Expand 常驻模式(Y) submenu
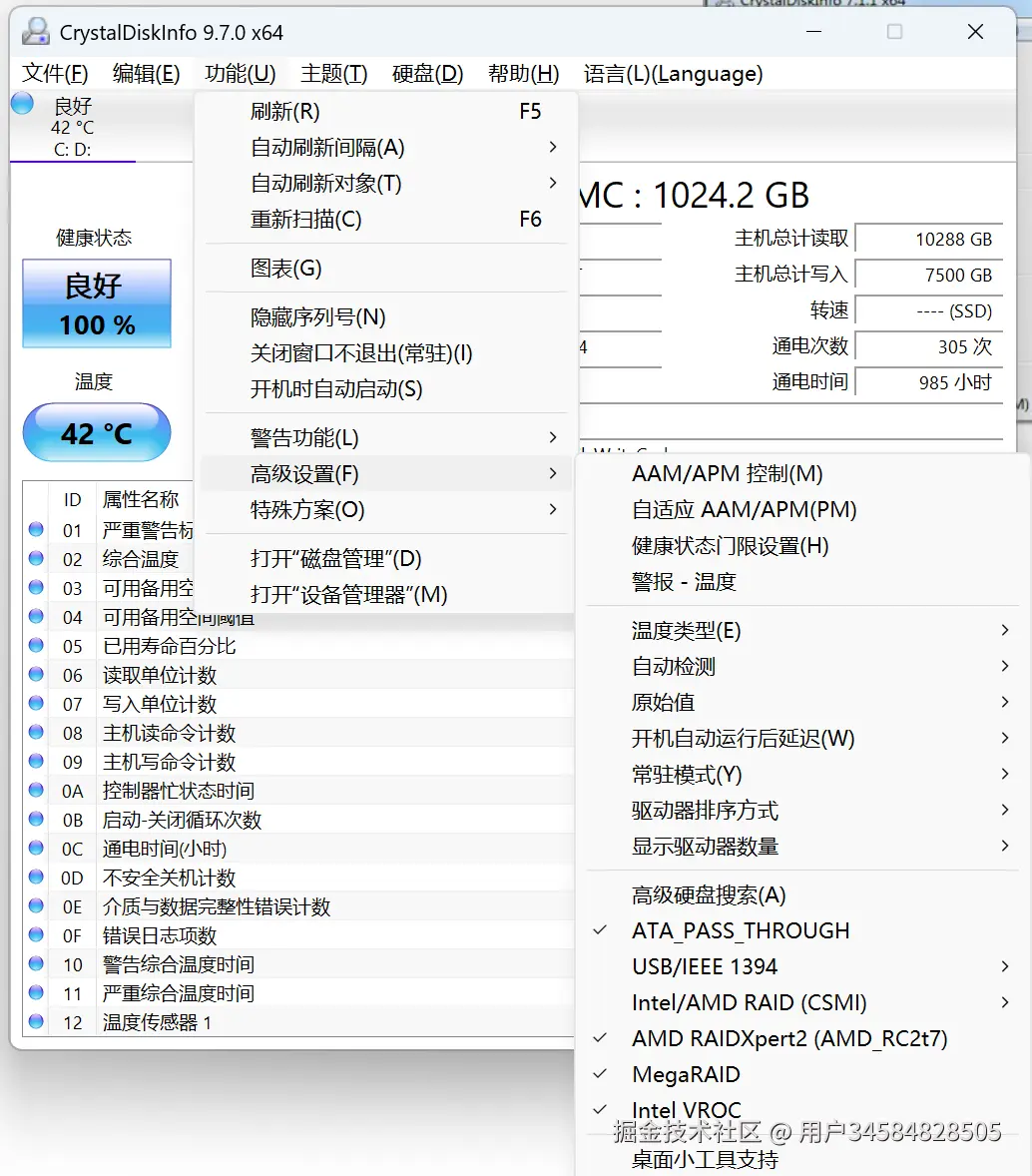Viewport: 1032px width, 1176px height. [x=801, y=775]
